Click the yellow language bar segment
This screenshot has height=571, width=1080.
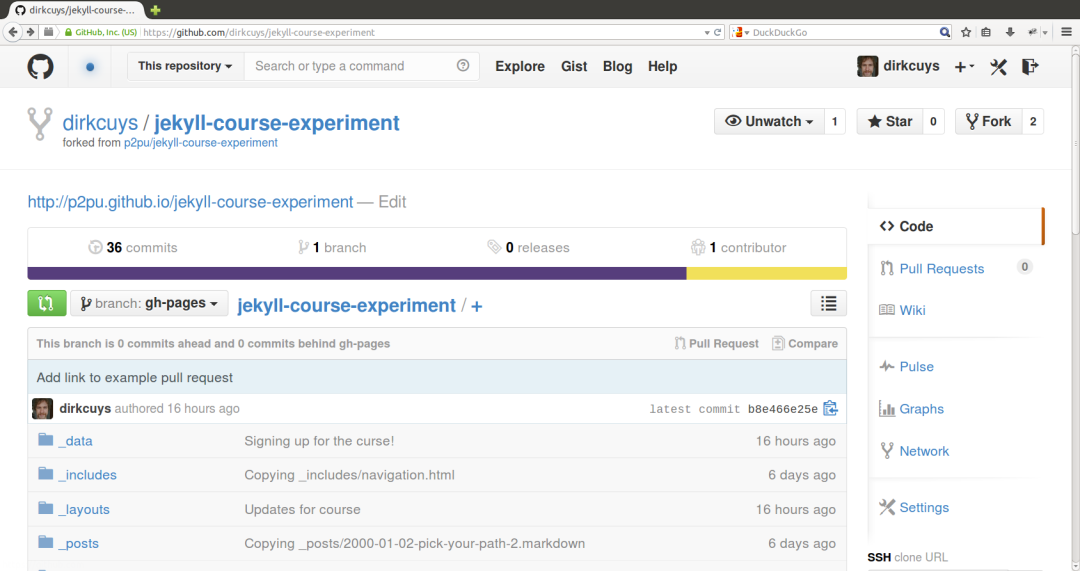pos(767,273)
